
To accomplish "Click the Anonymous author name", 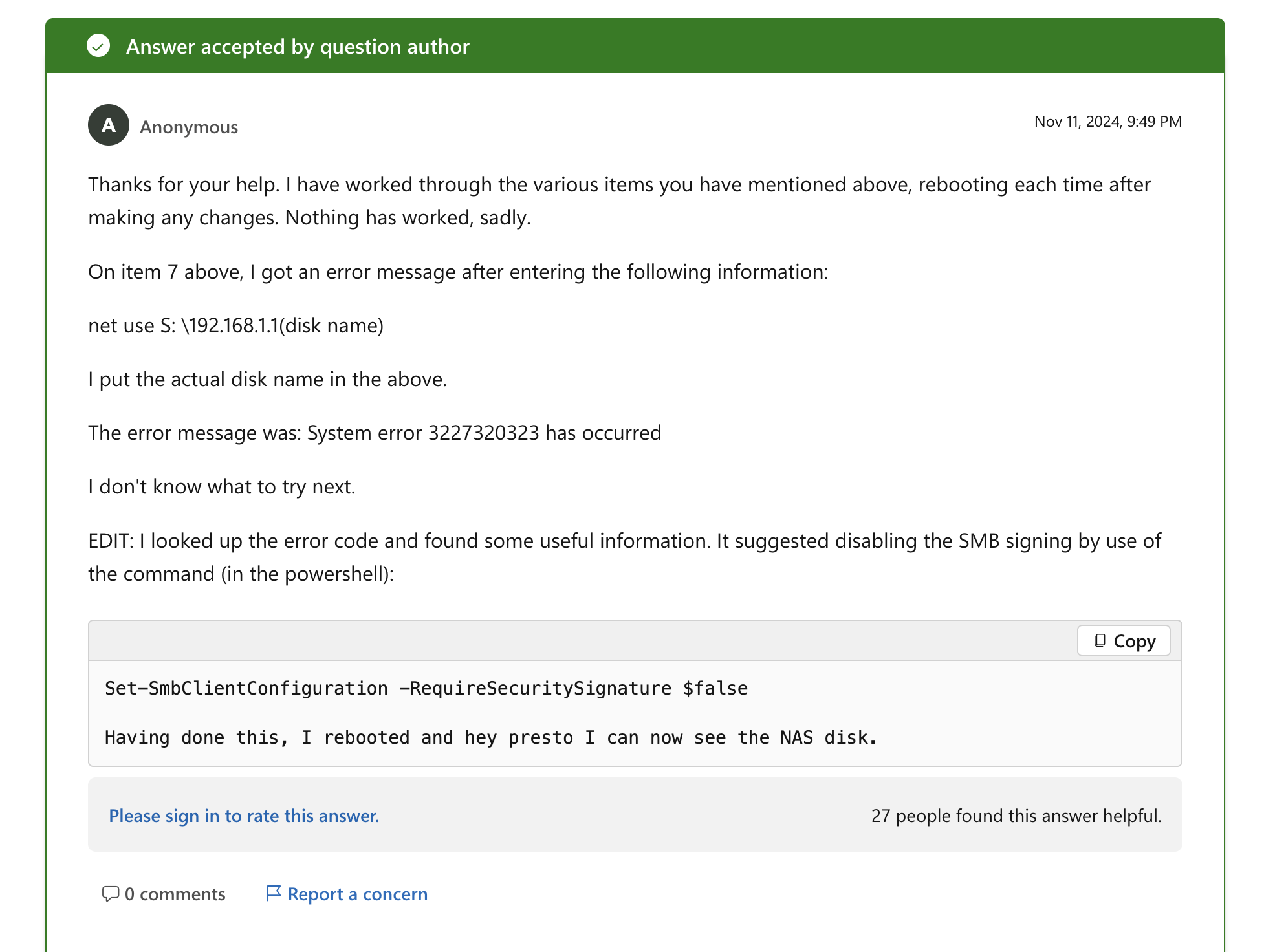I will tap(189, 127).
